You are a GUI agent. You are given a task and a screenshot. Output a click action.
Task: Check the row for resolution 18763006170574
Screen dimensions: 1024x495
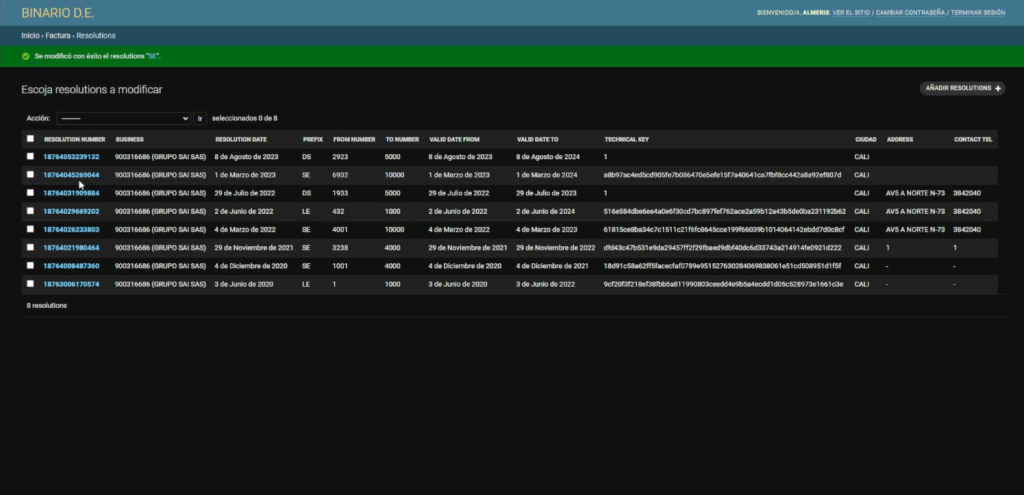30,283
